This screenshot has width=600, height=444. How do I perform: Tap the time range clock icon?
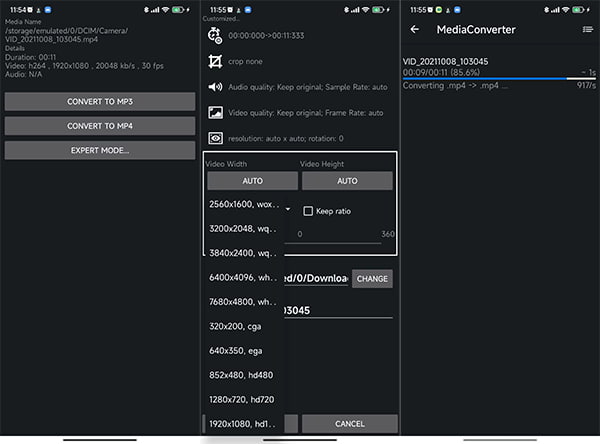(215, 36)
